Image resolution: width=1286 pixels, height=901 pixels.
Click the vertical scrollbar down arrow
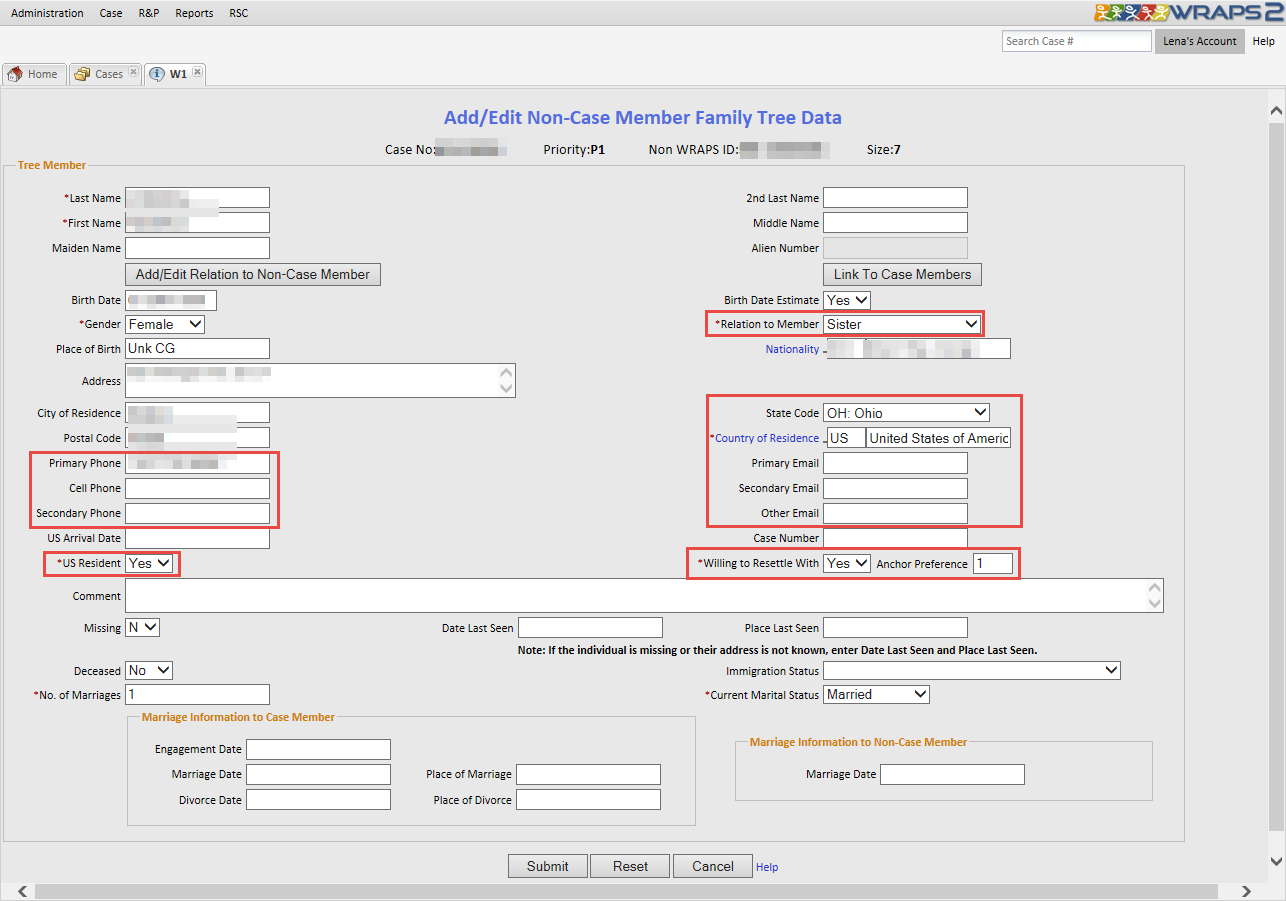pos(1276,861)
